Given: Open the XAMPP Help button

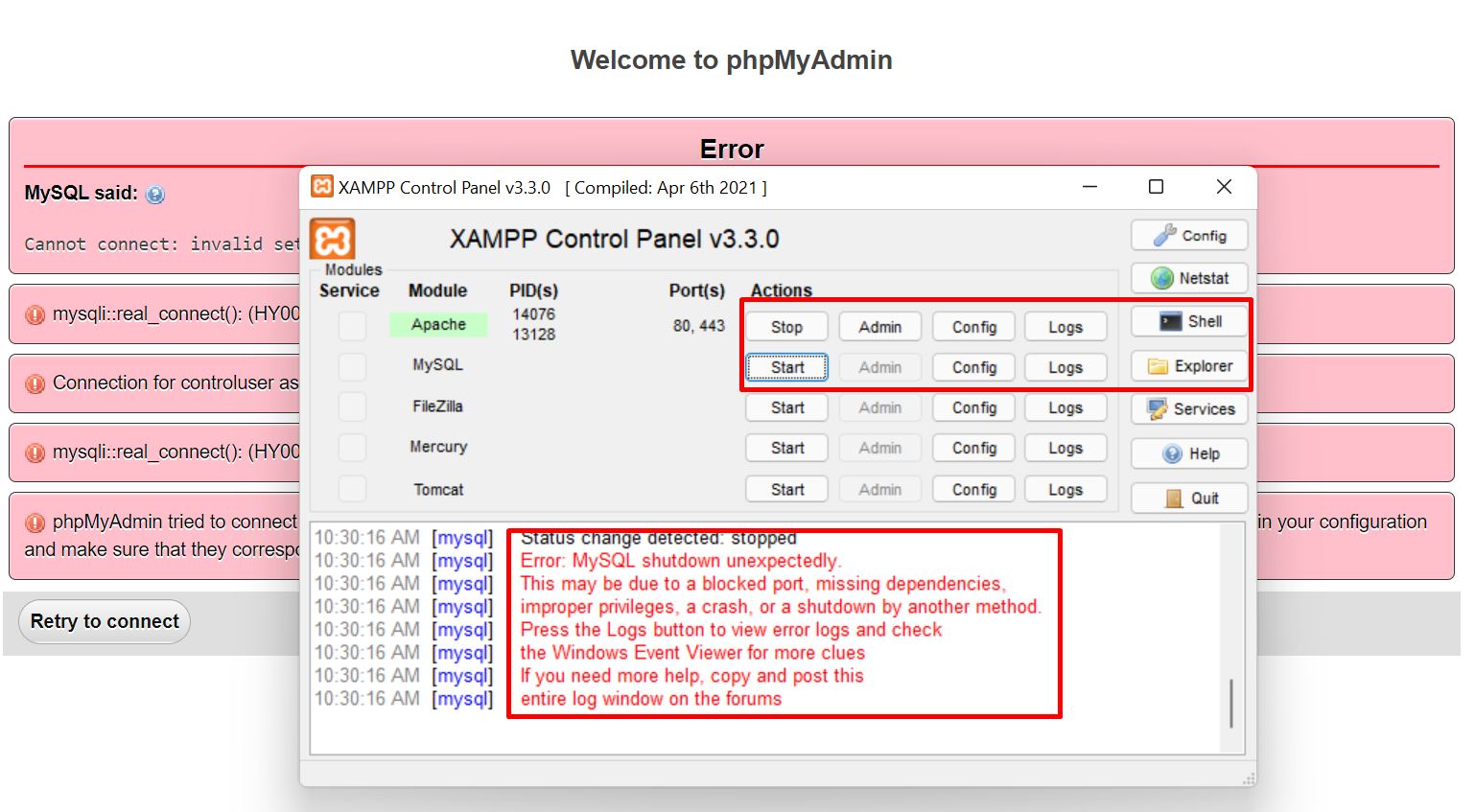Looking at the screenshot, I should (1189, 453).
